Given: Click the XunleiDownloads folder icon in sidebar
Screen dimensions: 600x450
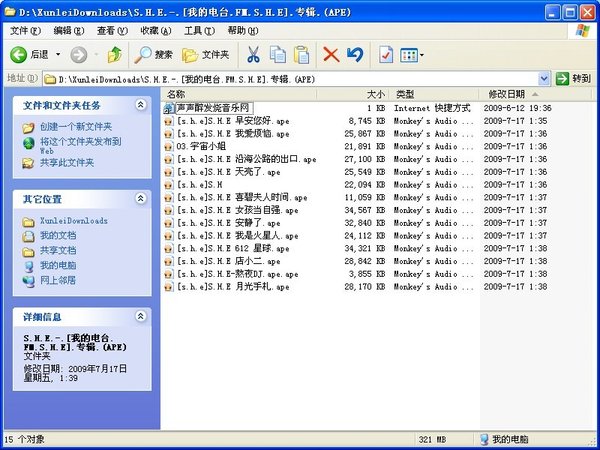Looking at the screenshot, I should 28,222.
